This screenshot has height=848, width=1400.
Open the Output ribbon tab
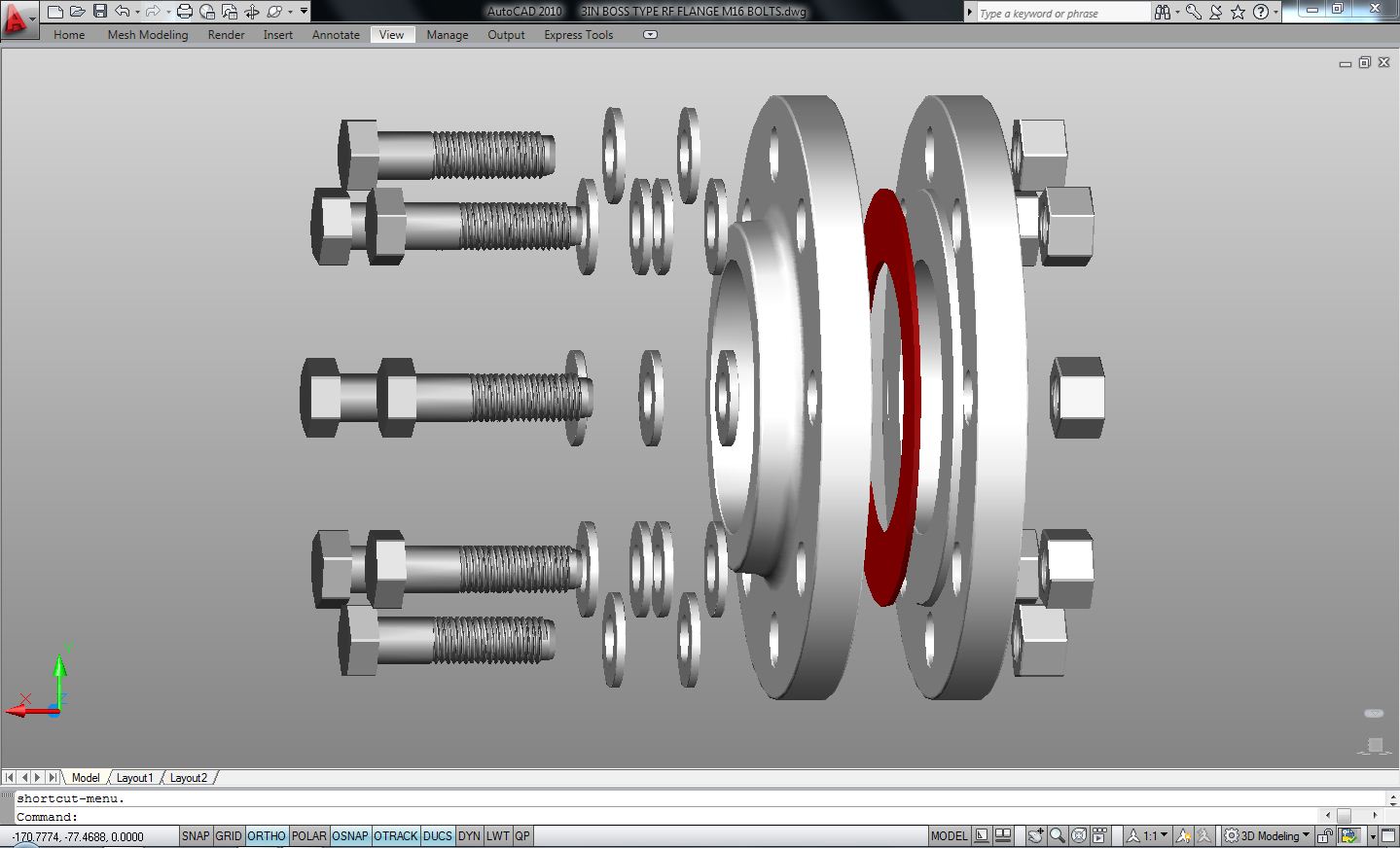(506, 35)
